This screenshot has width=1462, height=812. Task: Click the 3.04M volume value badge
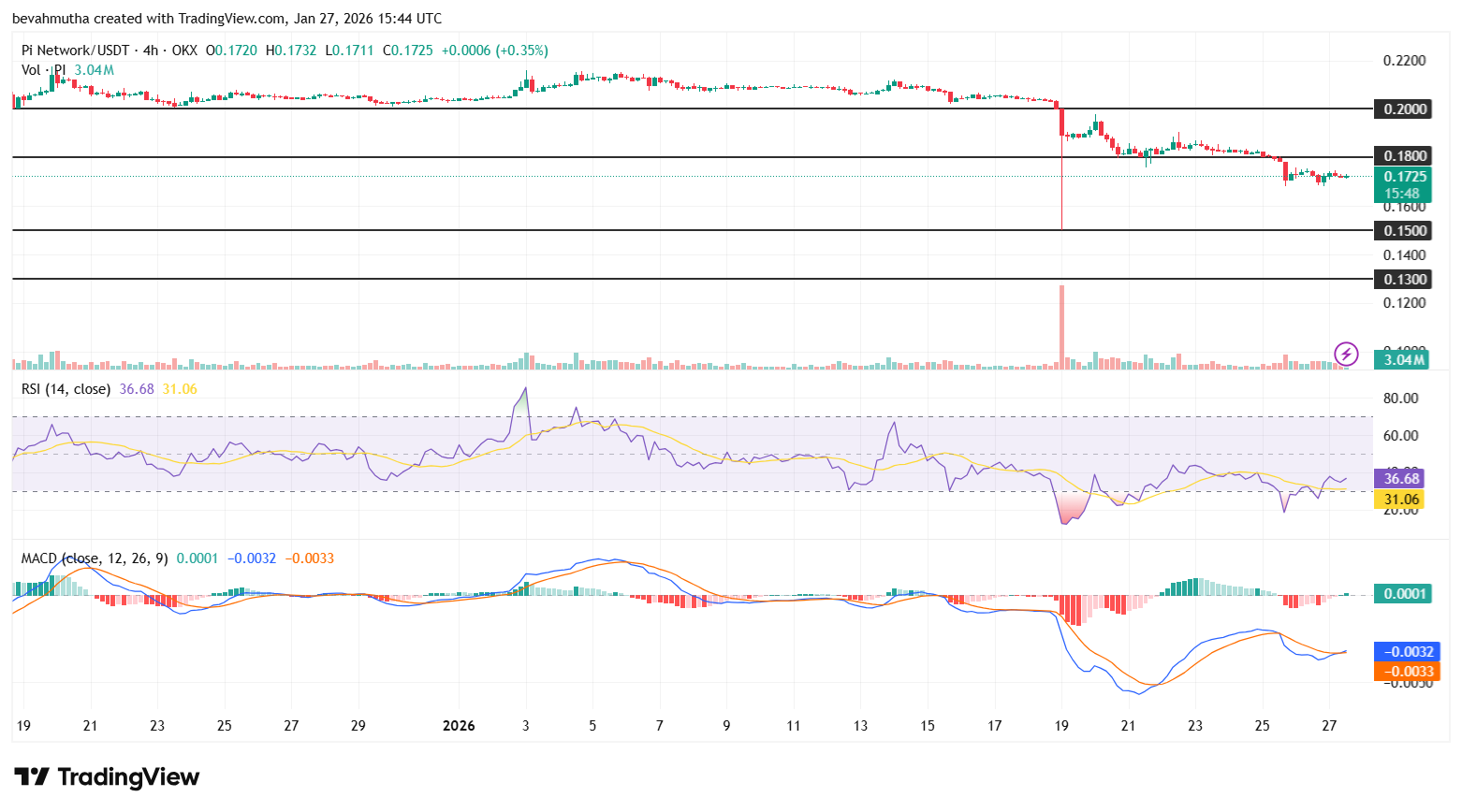click(x=1401, y=359)
